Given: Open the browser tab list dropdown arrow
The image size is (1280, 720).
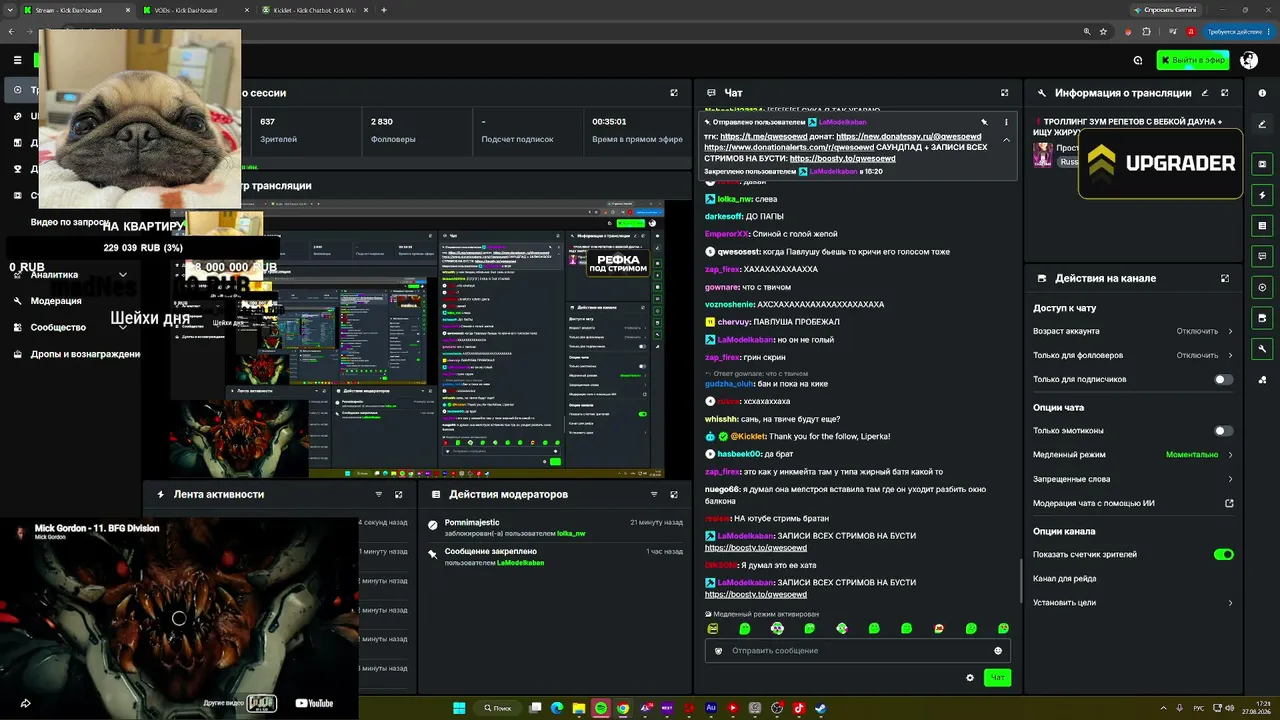Looking at the screenshot, I should [x=11, y=10].
